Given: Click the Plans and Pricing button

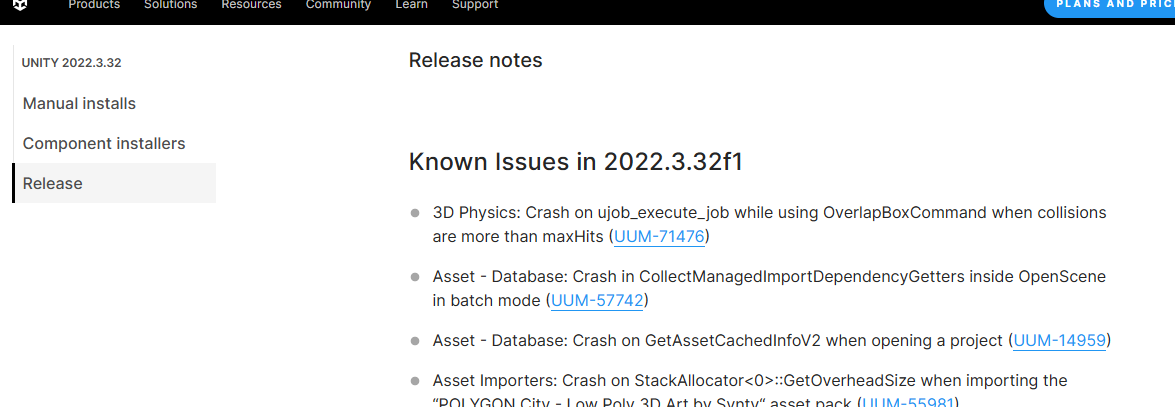Looking at the screenshot, I should point(1110,6).
